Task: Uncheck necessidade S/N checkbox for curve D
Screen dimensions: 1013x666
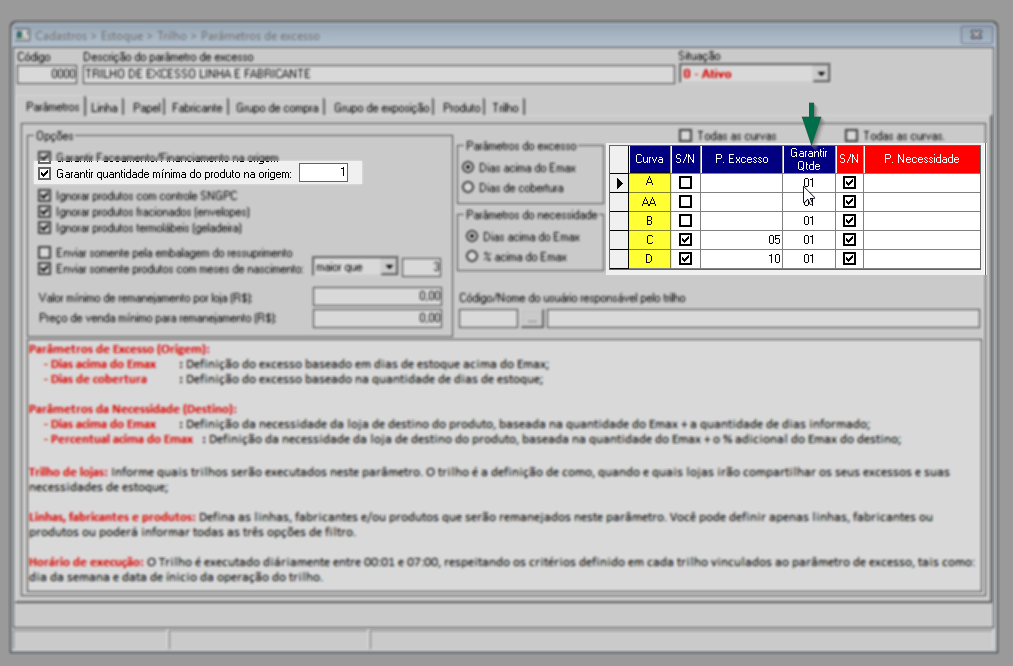Action: pyautogui.click(x=850, y=258)
